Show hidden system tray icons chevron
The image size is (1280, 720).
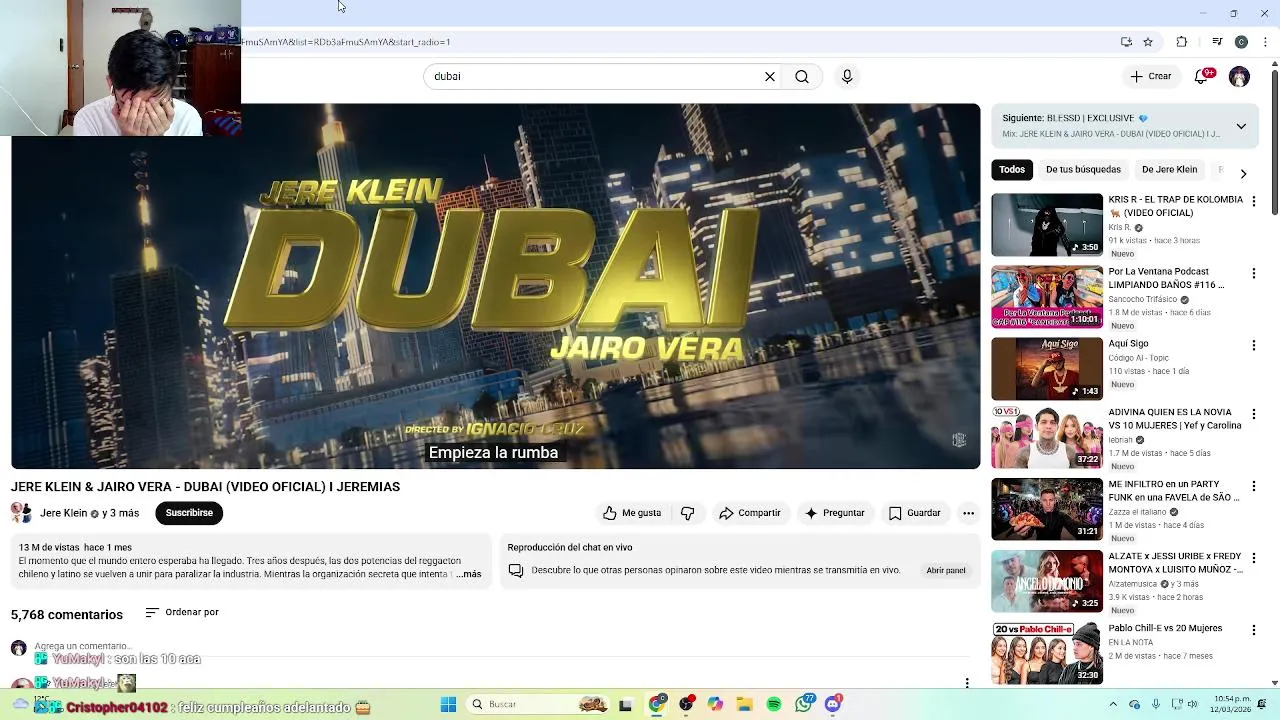(1113, 705)
